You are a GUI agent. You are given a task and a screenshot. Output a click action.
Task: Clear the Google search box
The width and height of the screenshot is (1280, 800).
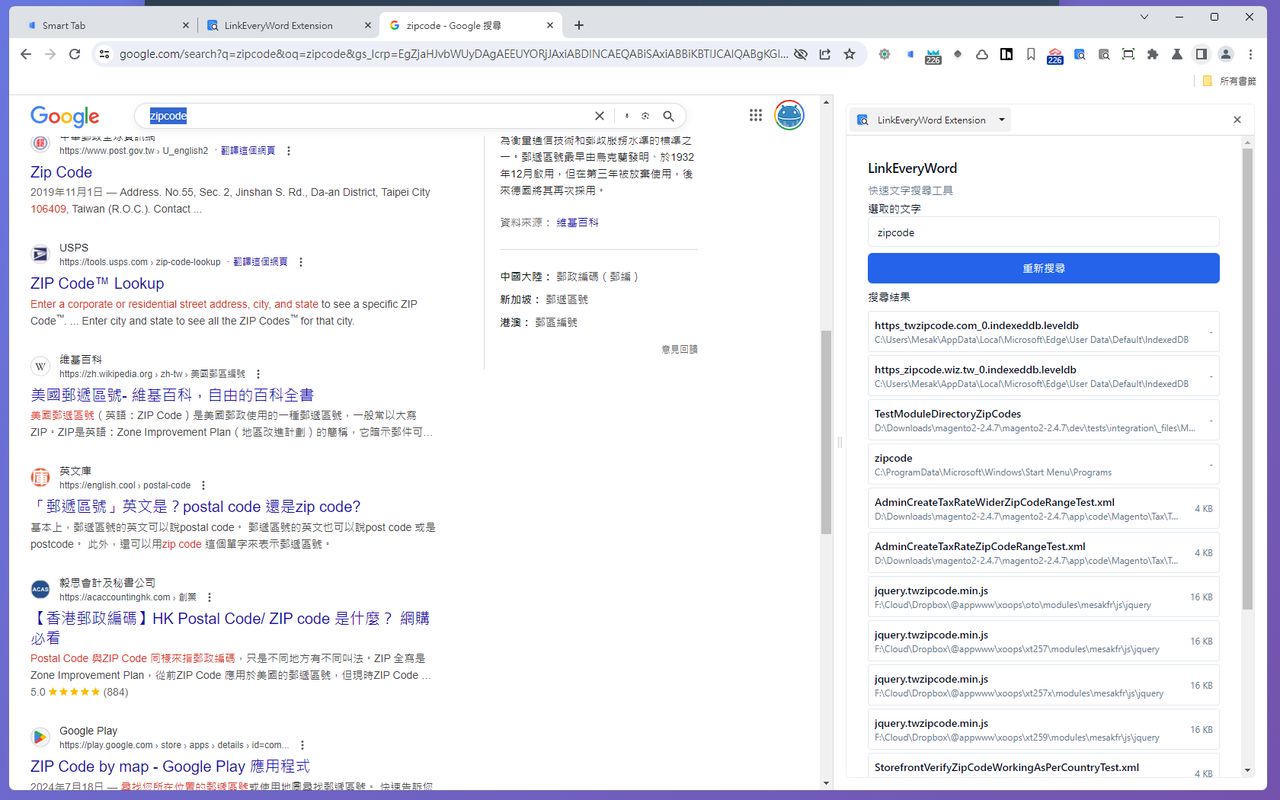pos(600,116)
